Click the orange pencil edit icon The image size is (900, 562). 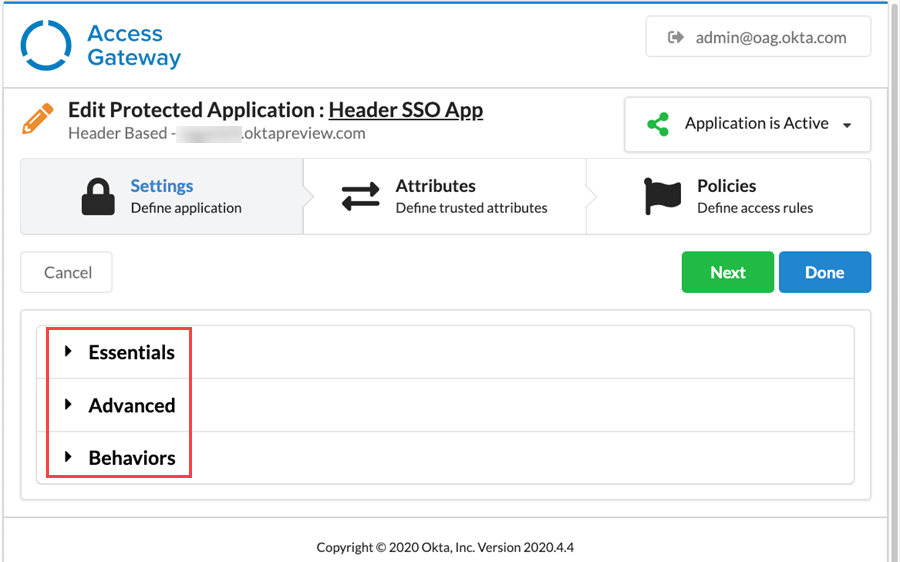pyautogui.click(x=37, y=120)
